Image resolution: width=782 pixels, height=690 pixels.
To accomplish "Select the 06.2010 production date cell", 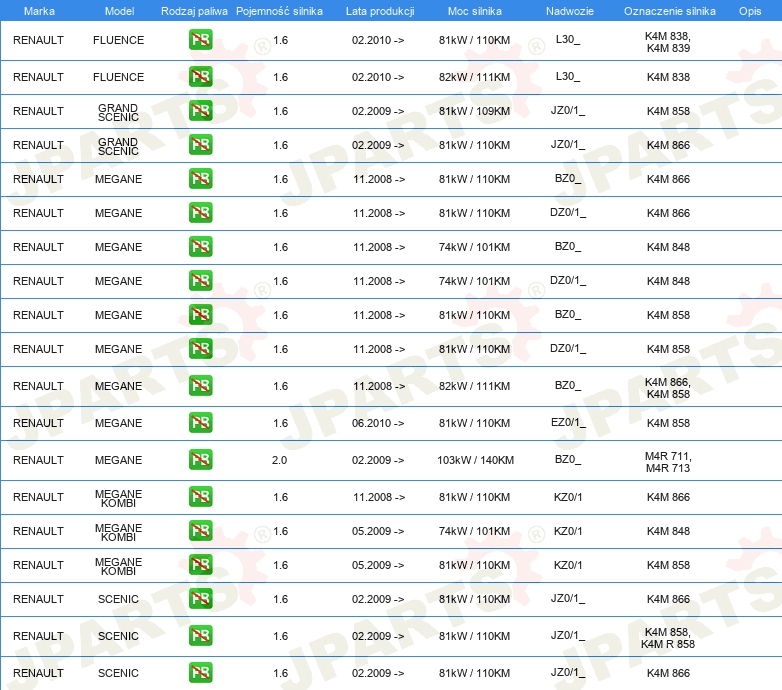I will [378, 423].
